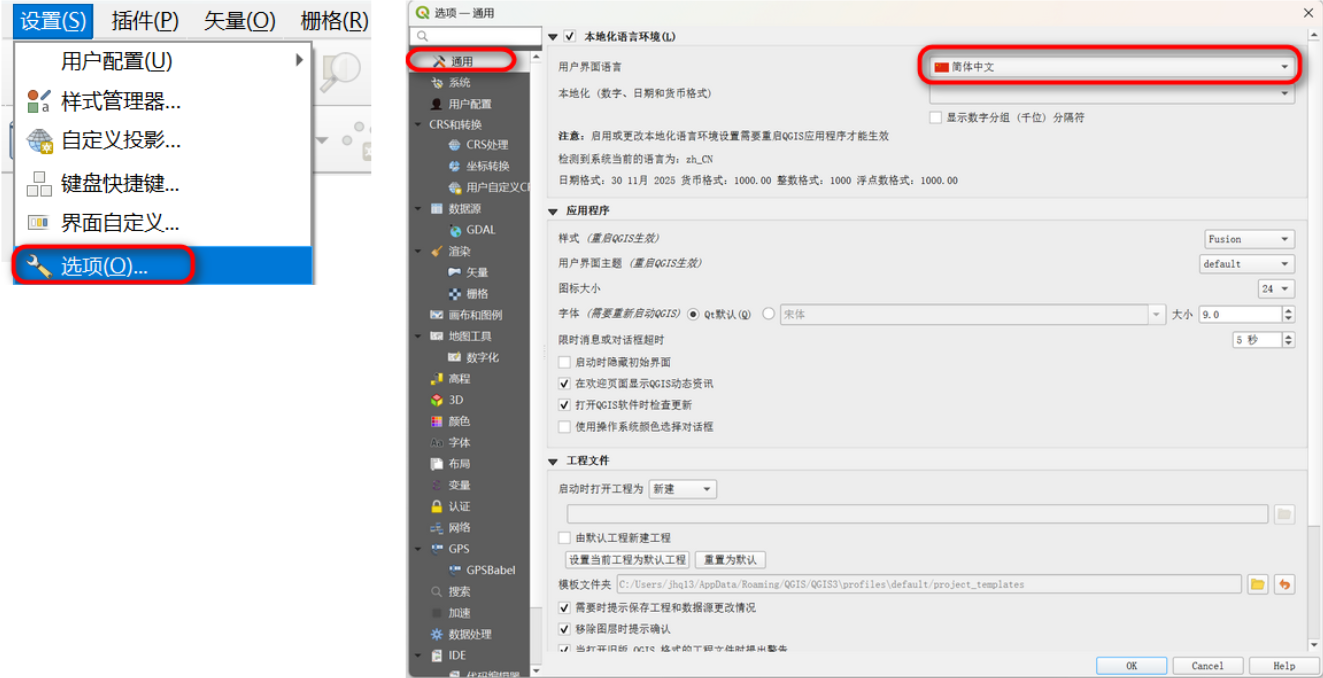The width and height of the screenshot is (1323, 678).
Task: Open the 设置(S) menu
Action: 53,20
